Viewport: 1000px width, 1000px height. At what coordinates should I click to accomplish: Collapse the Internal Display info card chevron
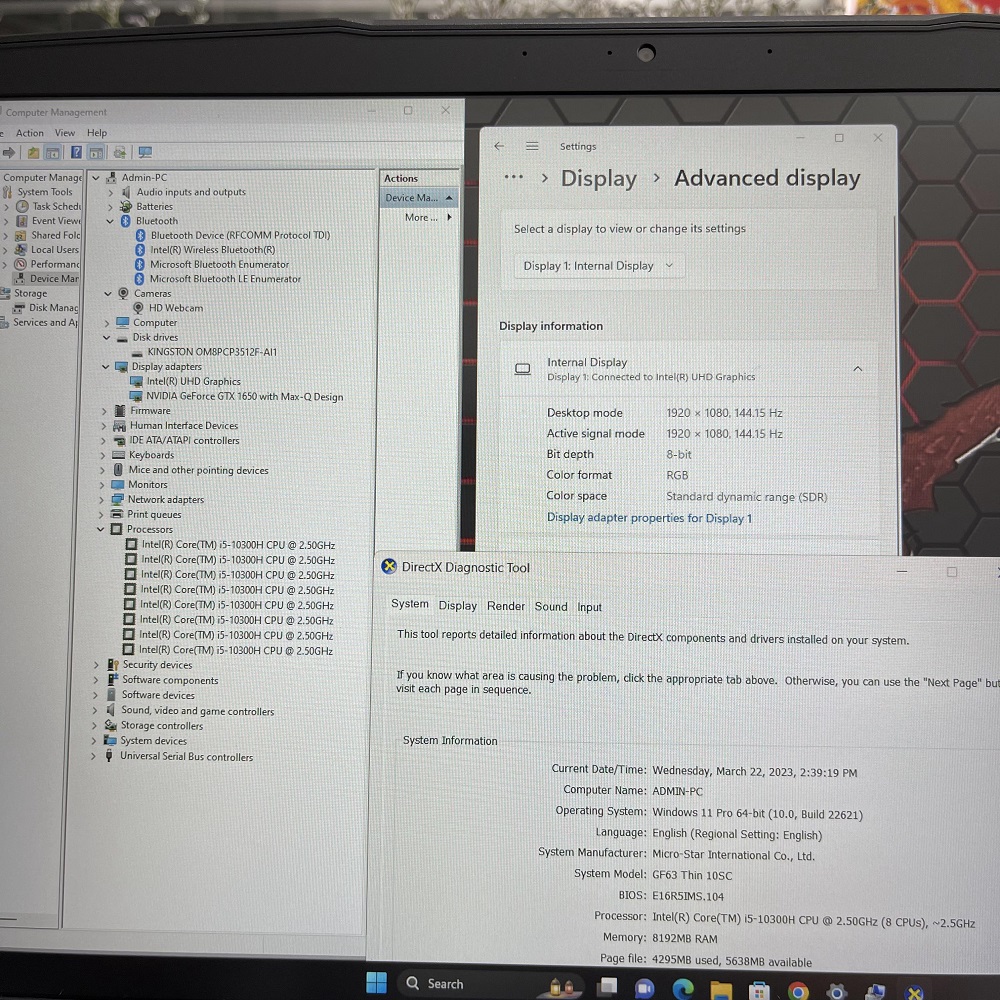pos(858,369)
